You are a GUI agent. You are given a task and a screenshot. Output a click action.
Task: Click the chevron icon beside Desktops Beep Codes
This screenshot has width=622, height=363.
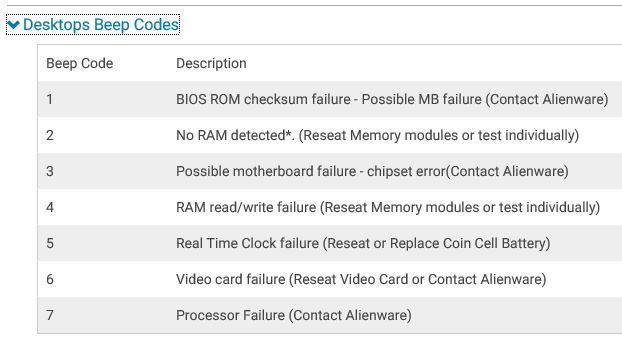(13, 25)
